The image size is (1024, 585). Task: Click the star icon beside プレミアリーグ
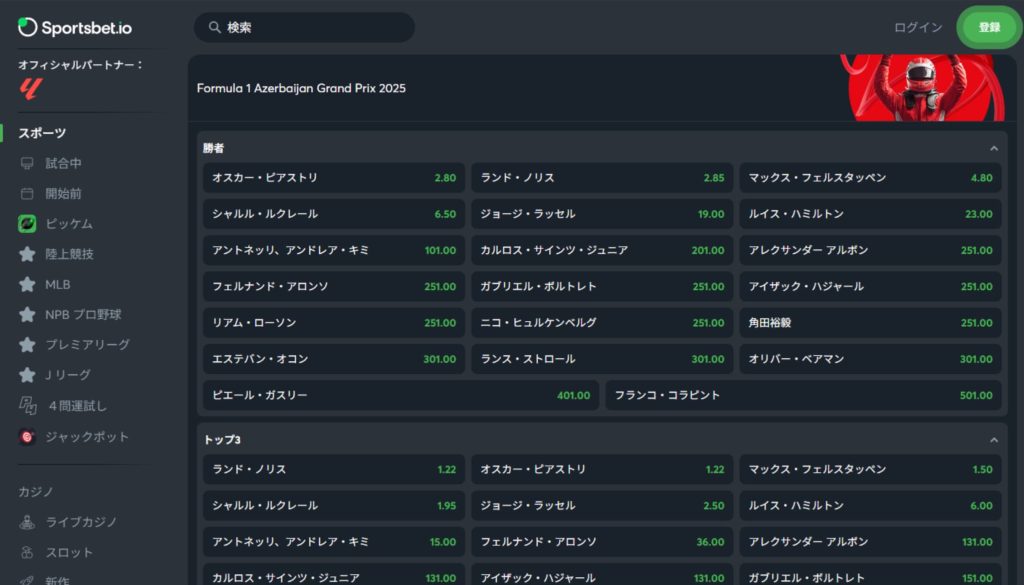point(27,345)
